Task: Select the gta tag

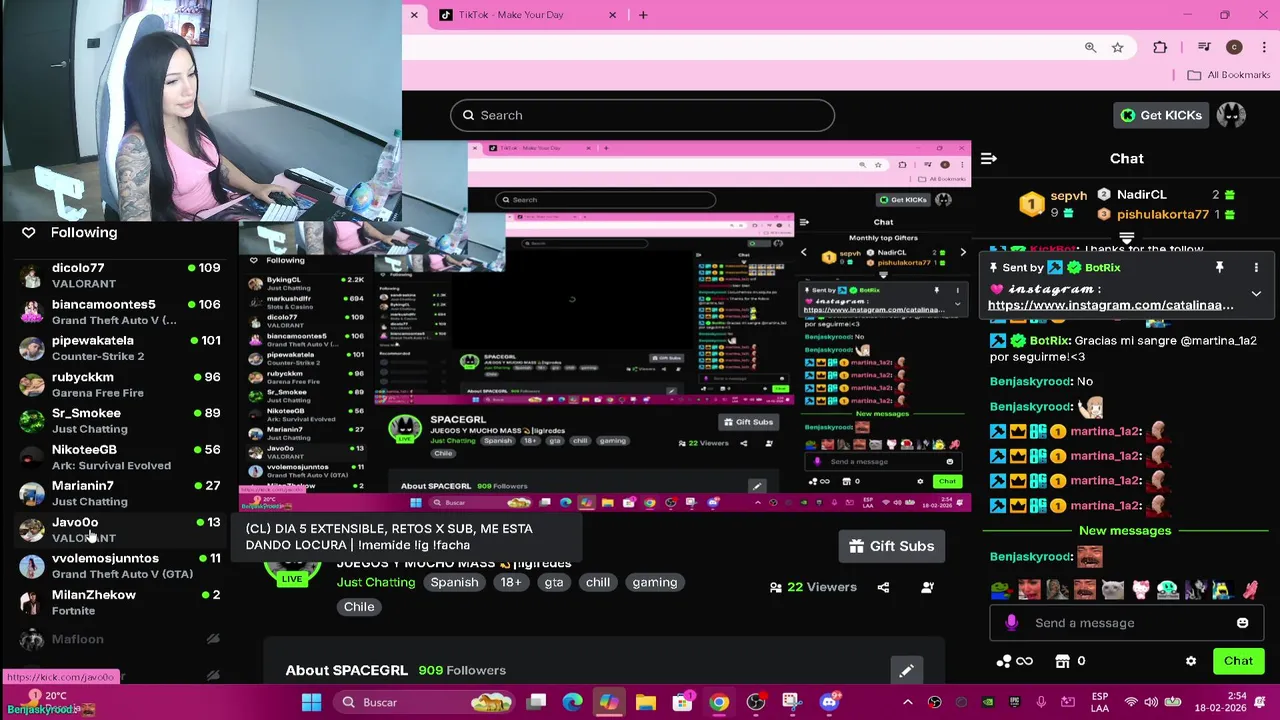Action: point(554,582)
